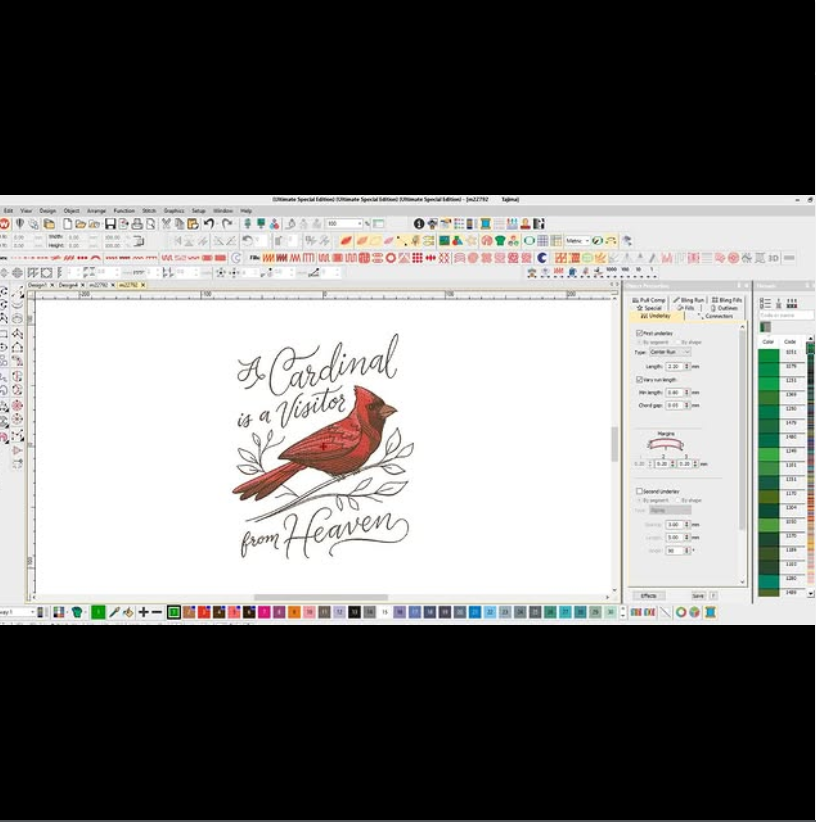Viewport: 816px width, 822px height.
Task: Enable the Second underlay checkbox
Action: pyautogui.click(x=639, y=491)
